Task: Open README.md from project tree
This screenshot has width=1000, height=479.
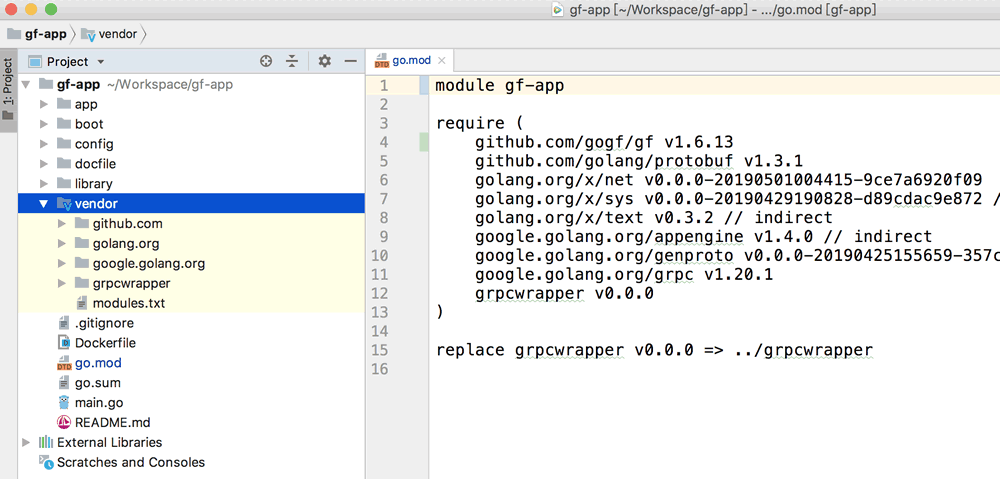Action: [x=112, y=423]
